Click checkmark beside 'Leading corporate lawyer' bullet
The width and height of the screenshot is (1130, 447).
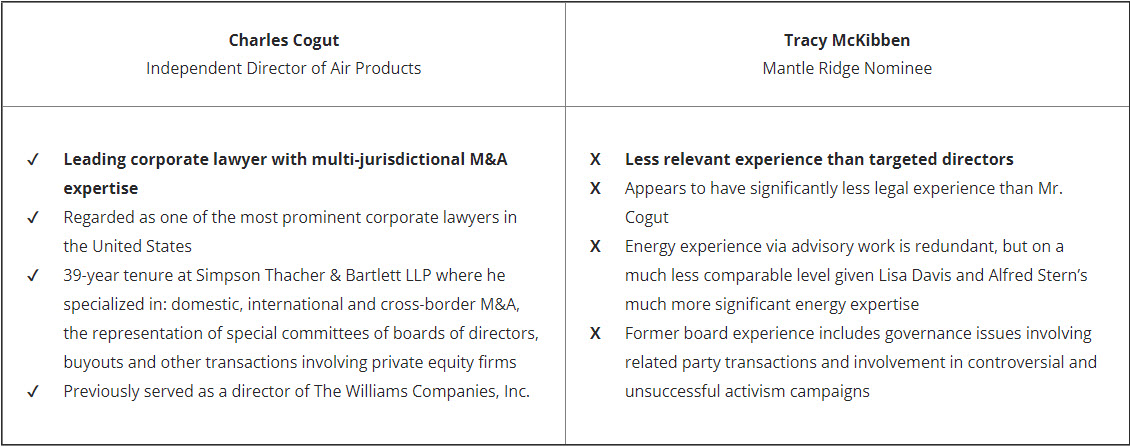(33, 159)
